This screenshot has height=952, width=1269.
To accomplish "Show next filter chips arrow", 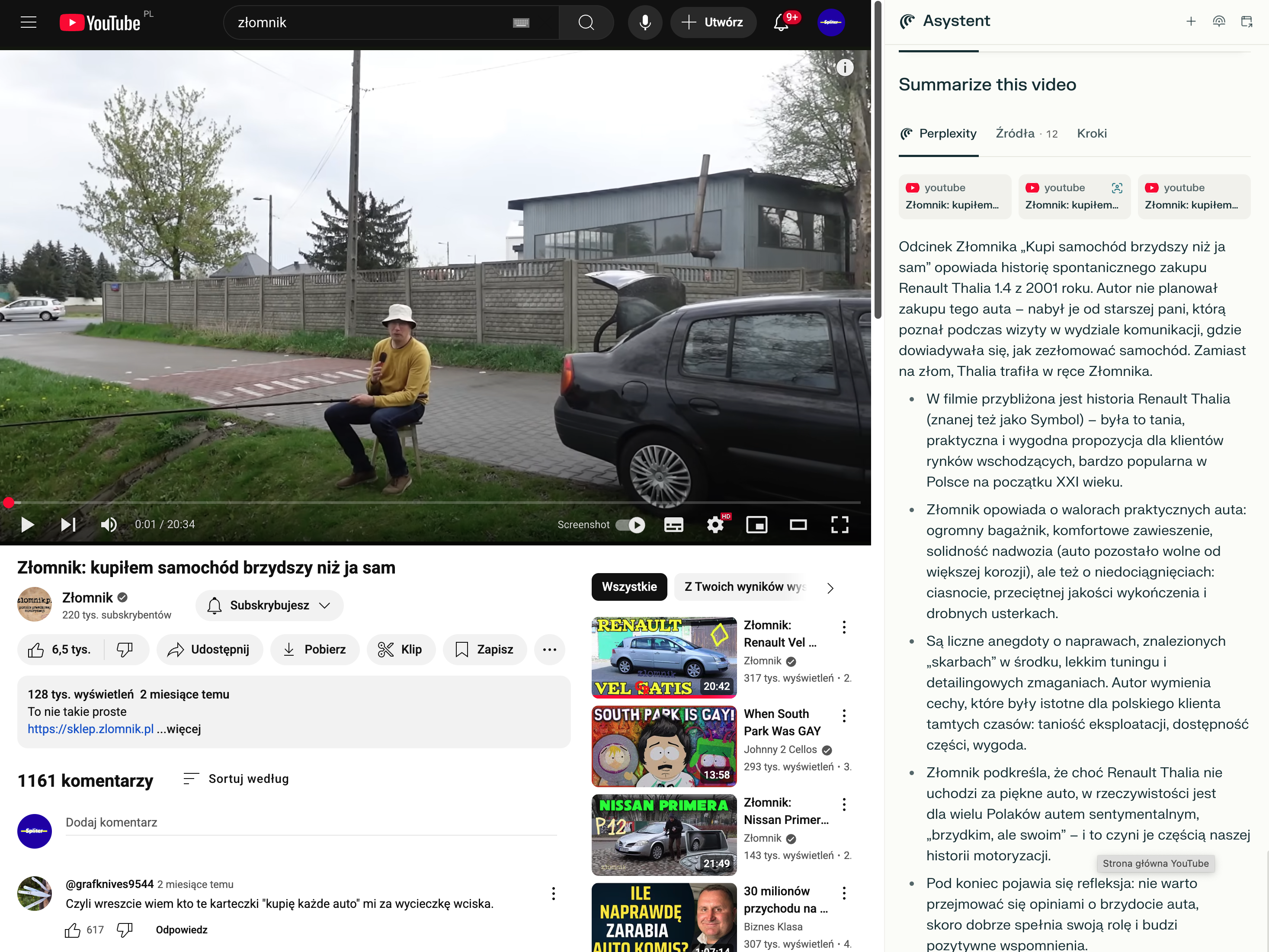I will 830,588.
